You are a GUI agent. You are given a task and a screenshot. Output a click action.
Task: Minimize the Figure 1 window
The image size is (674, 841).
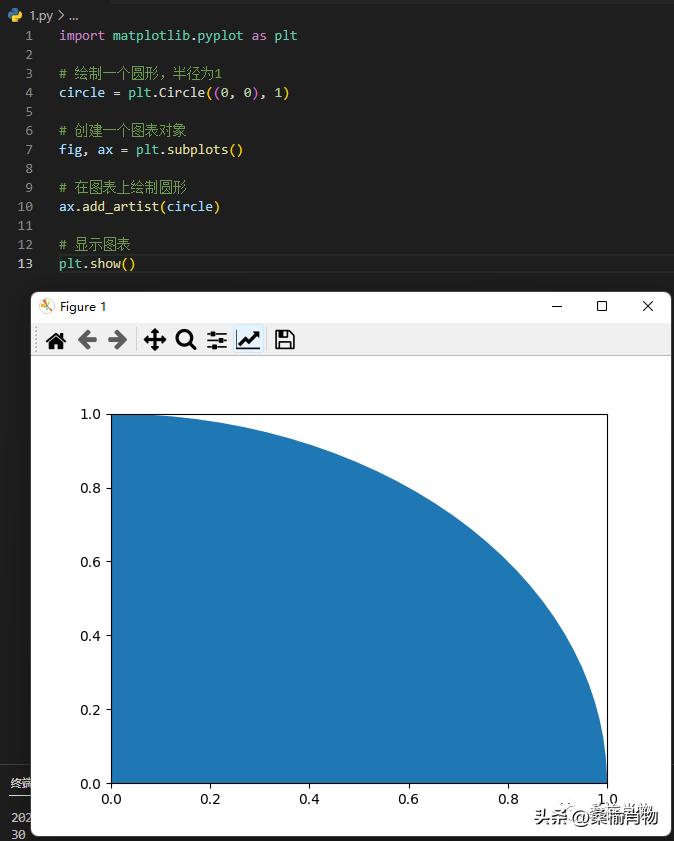click(x=557, y=306)
